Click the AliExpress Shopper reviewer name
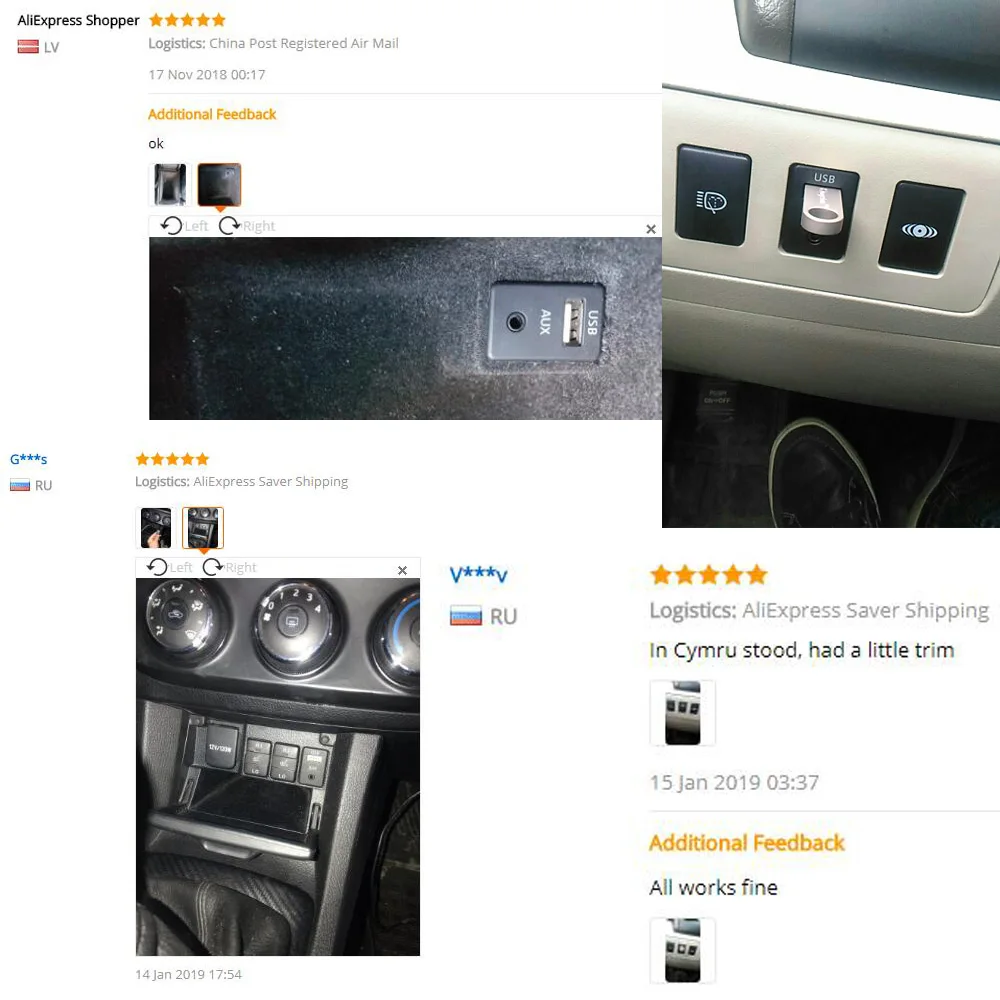 tap(78, 20)
